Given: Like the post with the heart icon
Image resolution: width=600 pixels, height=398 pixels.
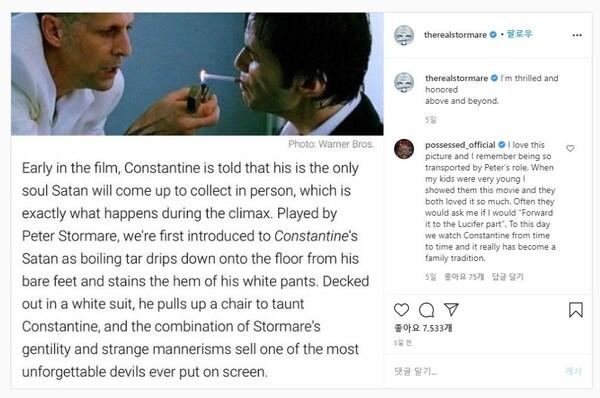Looking at the screenshot, I should tap(401, 310).
